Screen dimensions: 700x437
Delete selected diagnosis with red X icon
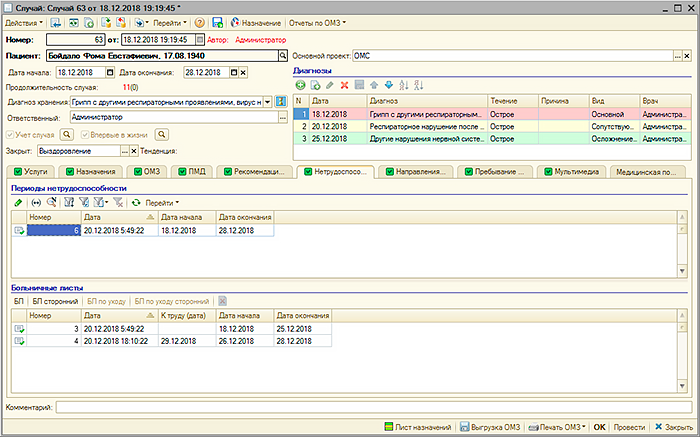pyautogui.click(x=345, y=86)
